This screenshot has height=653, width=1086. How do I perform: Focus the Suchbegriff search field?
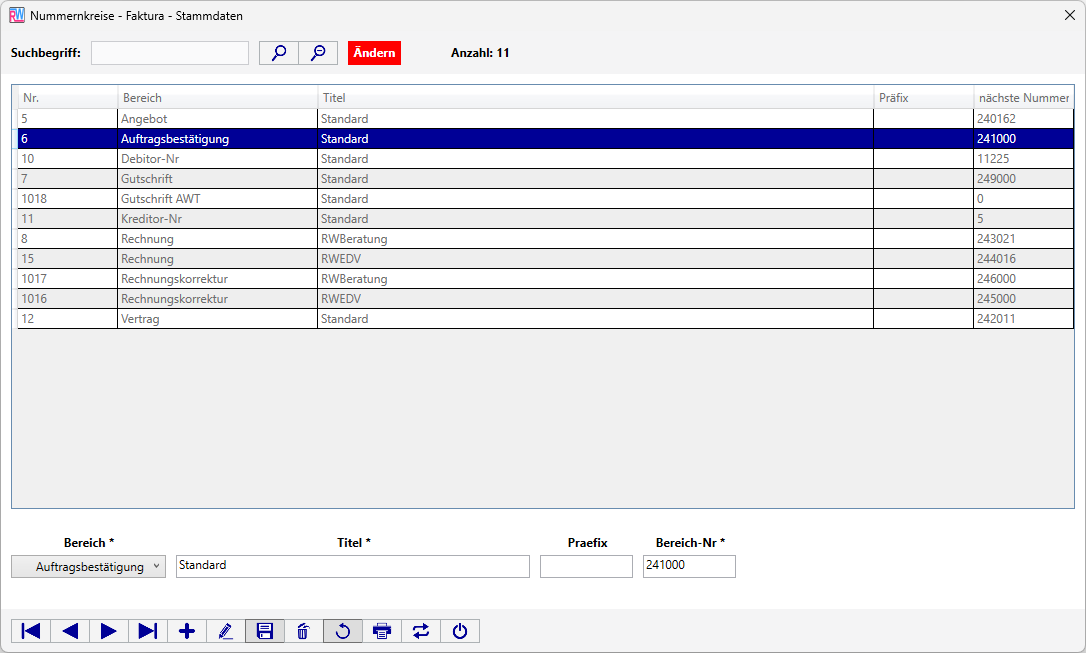pos(170,53)
